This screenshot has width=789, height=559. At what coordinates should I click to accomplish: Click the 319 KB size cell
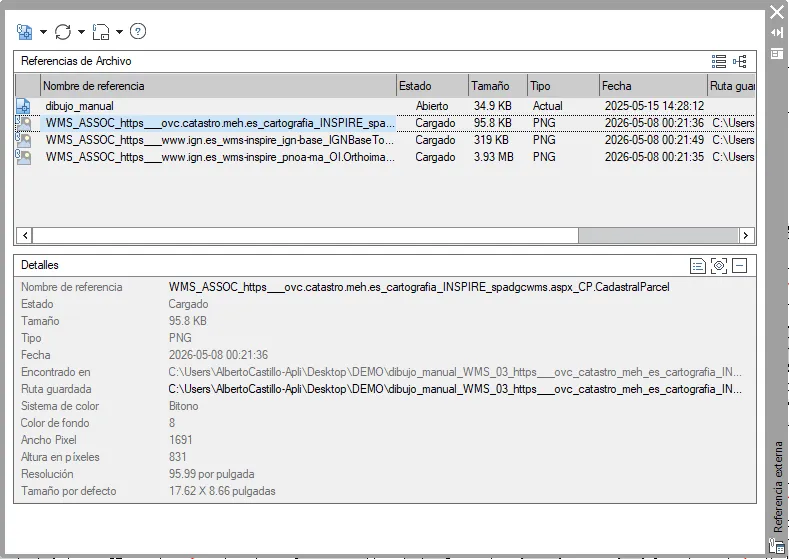491,140
